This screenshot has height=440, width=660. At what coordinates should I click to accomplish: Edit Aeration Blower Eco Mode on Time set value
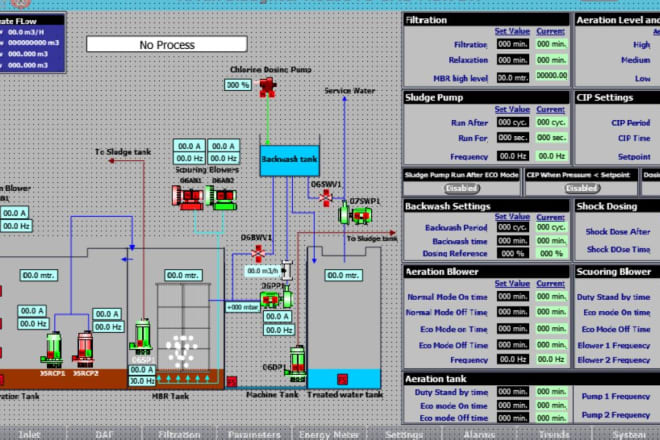click(x=513, y=328)
